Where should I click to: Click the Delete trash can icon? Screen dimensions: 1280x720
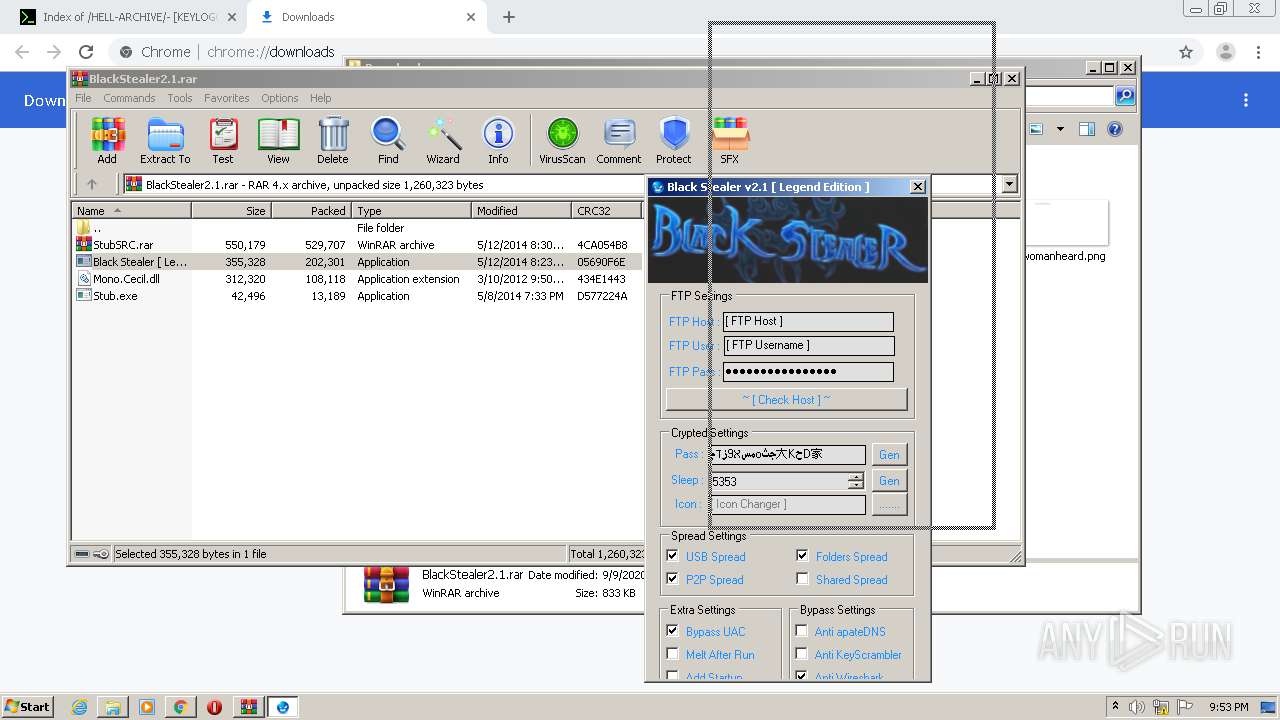tap(333, 140)
